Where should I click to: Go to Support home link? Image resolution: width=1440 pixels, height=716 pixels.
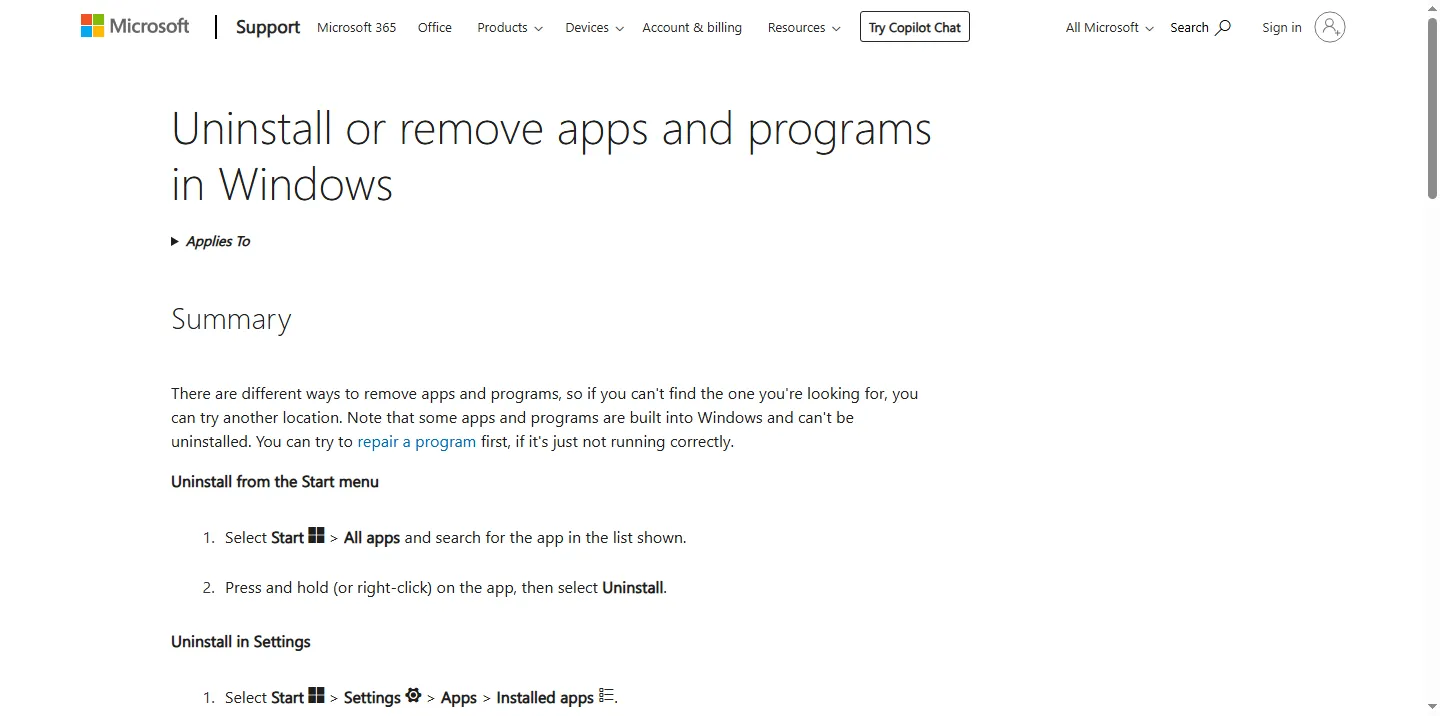tap(268, 27)
